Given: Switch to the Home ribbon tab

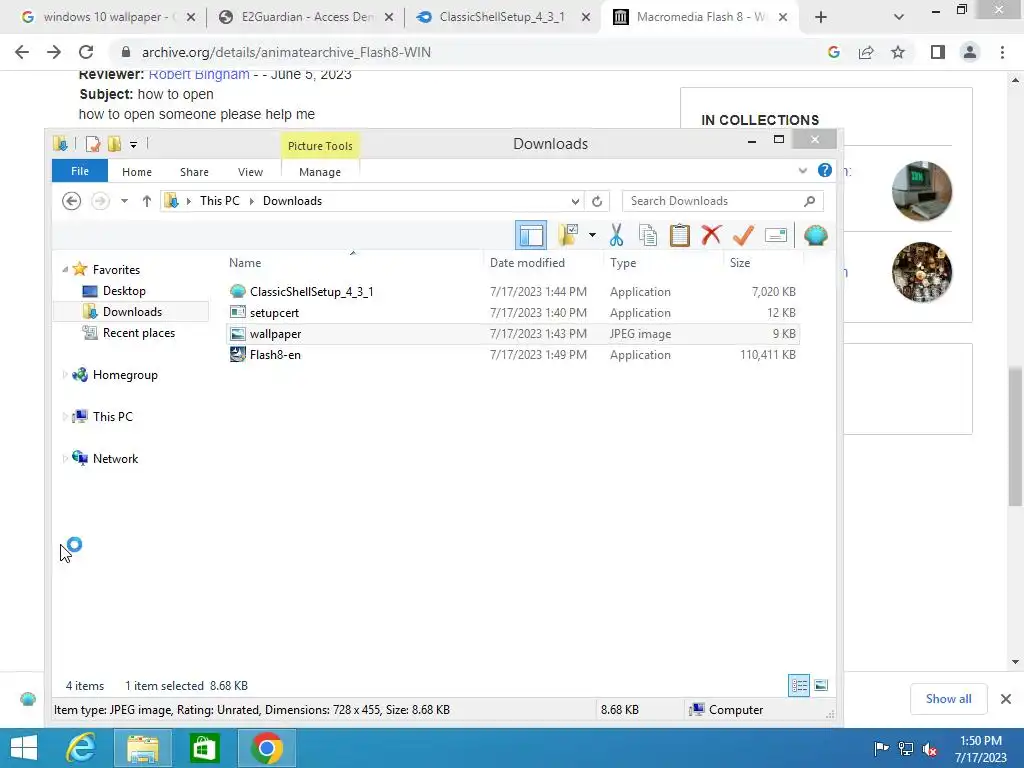Looking at the screenshot, I should tap(137, 172).
